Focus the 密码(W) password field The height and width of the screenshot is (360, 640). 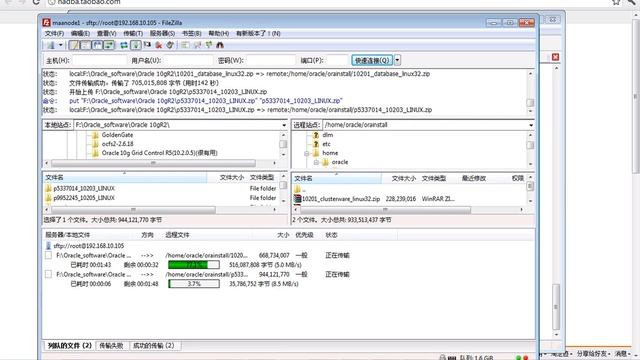coord(271,60)
